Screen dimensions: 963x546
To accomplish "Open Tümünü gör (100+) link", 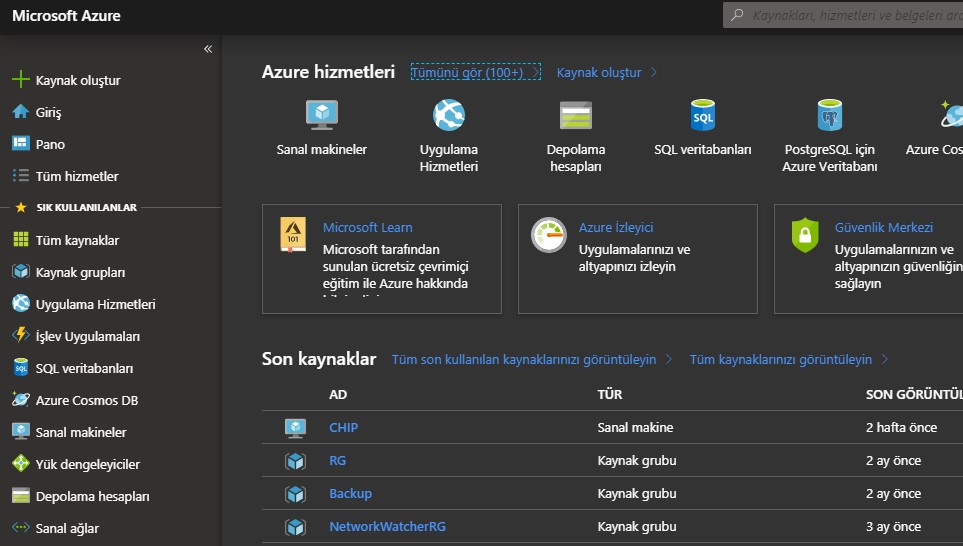I will coord(475,72).
